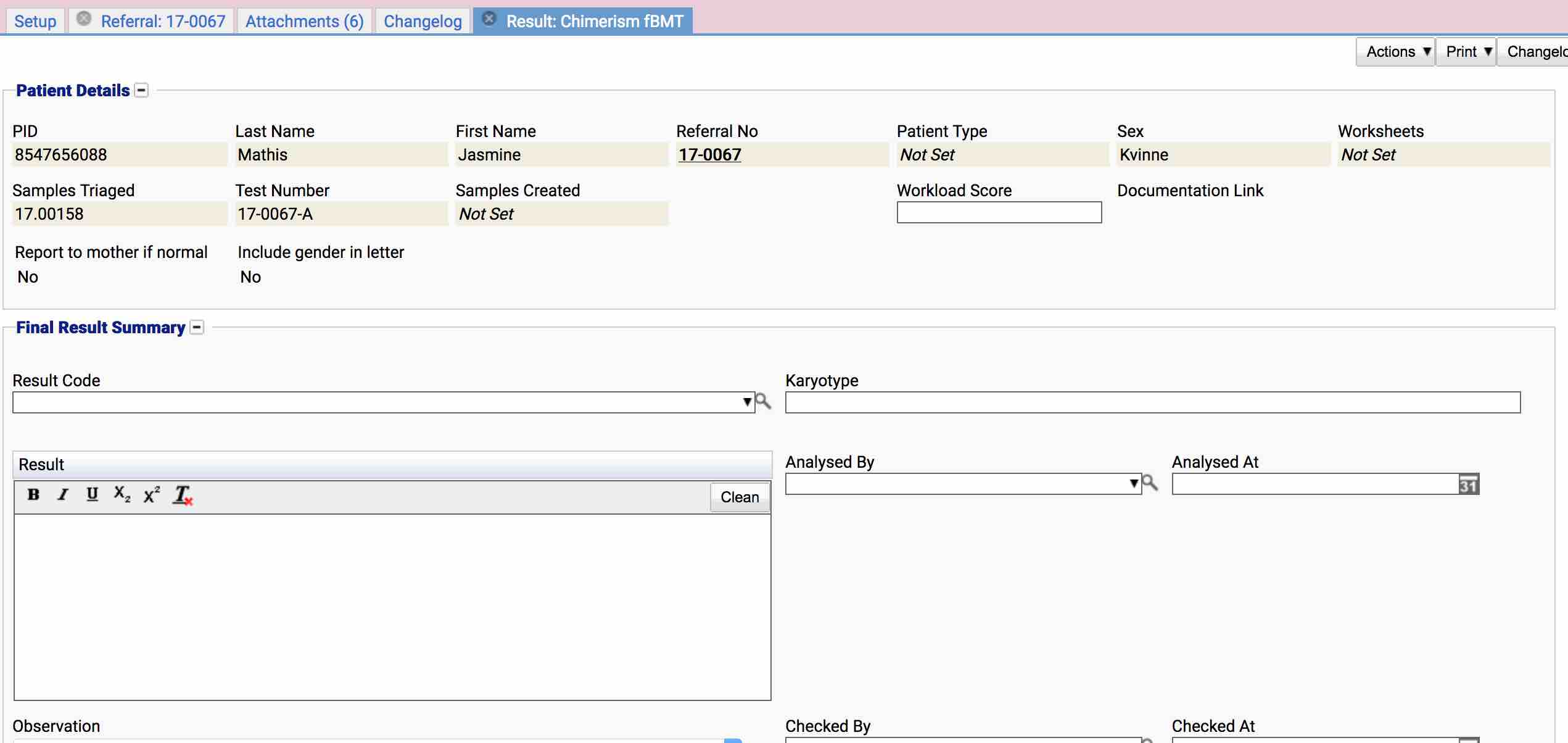Click the Analysed At date field
Image resolution: width=1568 pixels, height=743 pixels.
pyautogui.click(x=1315, y=484)
